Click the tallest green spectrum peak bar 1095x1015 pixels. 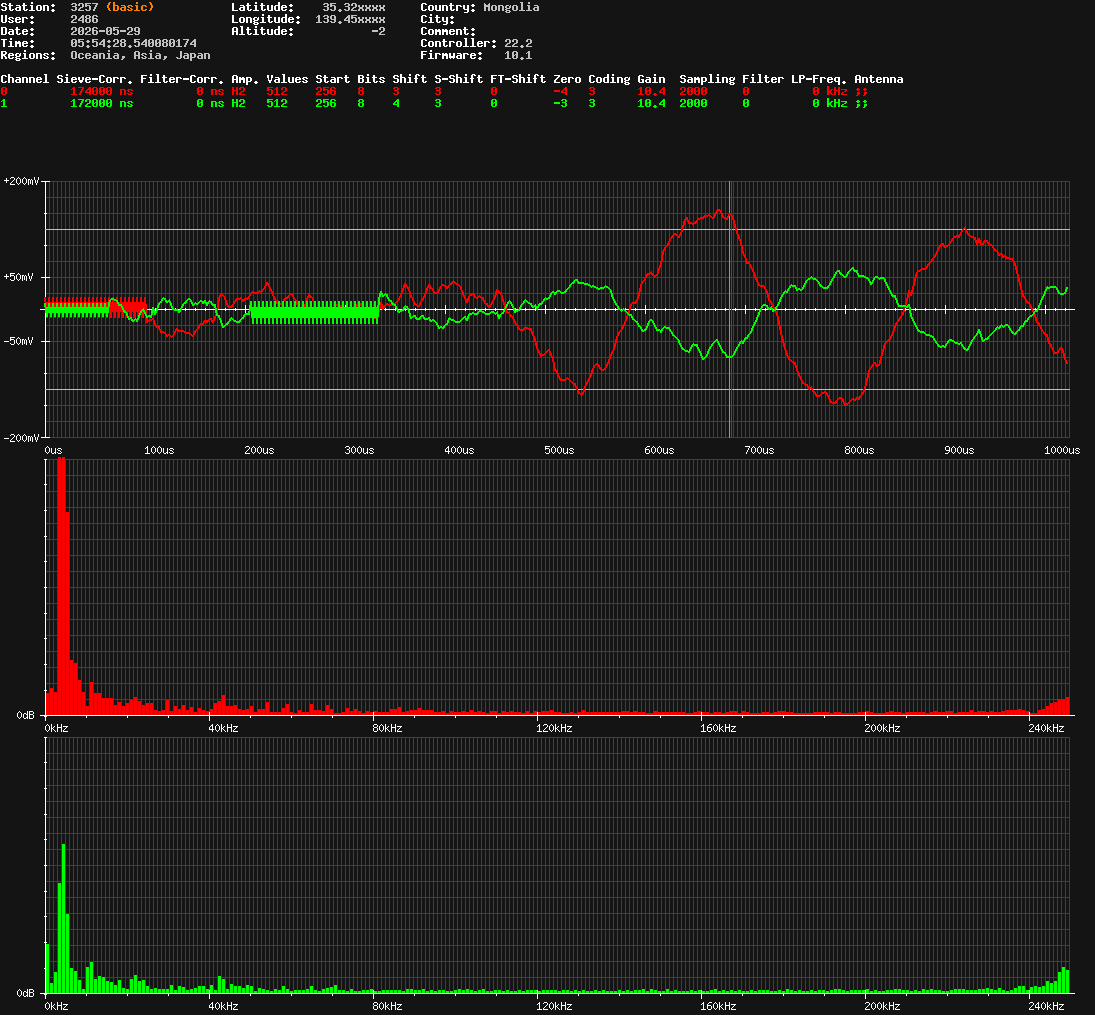64,919
